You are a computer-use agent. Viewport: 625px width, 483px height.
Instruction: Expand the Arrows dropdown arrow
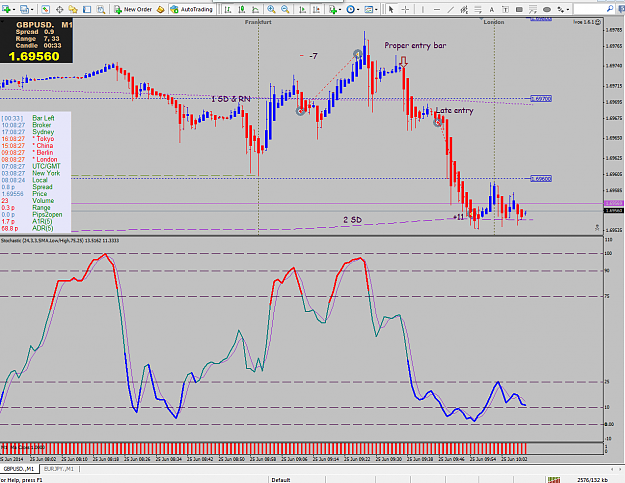tap(568, 10)
